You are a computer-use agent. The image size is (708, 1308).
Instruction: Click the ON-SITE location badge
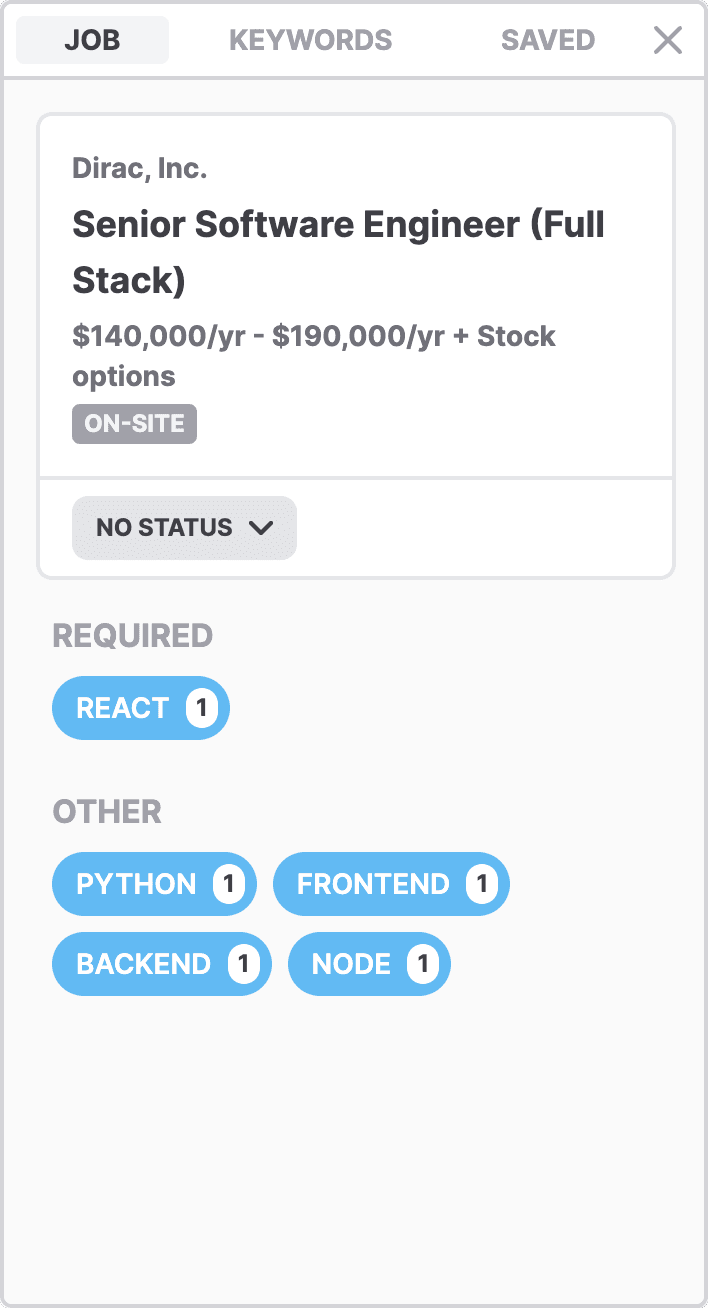[x=134, y=423]
